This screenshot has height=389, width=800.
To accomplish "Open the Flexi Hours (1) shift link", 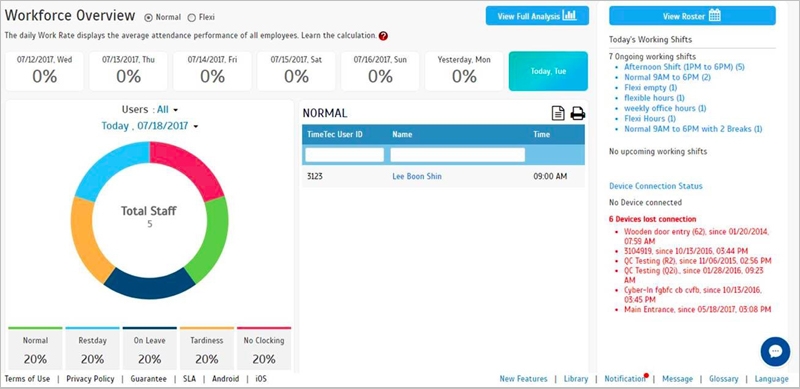I will tap(651, 118).
